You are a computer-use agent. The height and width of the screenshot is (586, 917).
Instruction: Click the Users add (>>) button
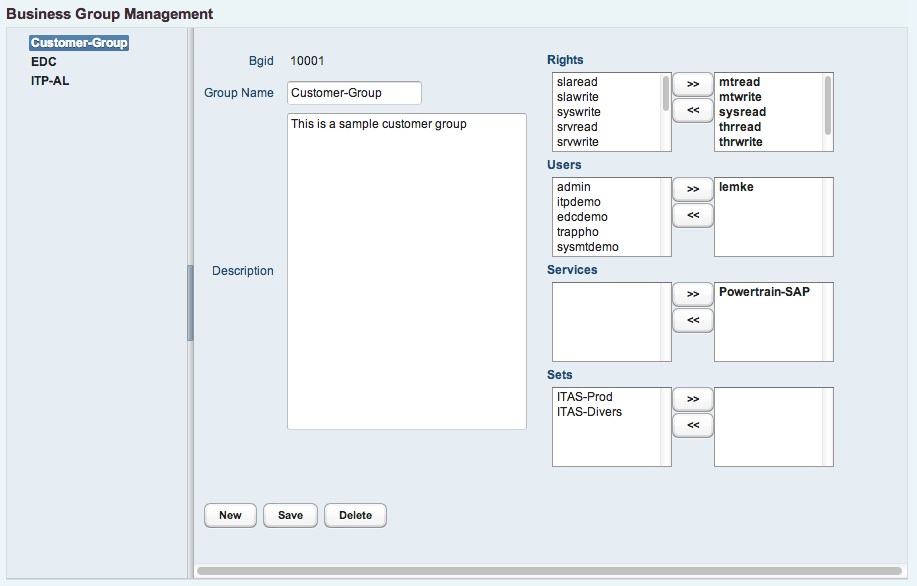pyautogui.click(x=692, y=189)
